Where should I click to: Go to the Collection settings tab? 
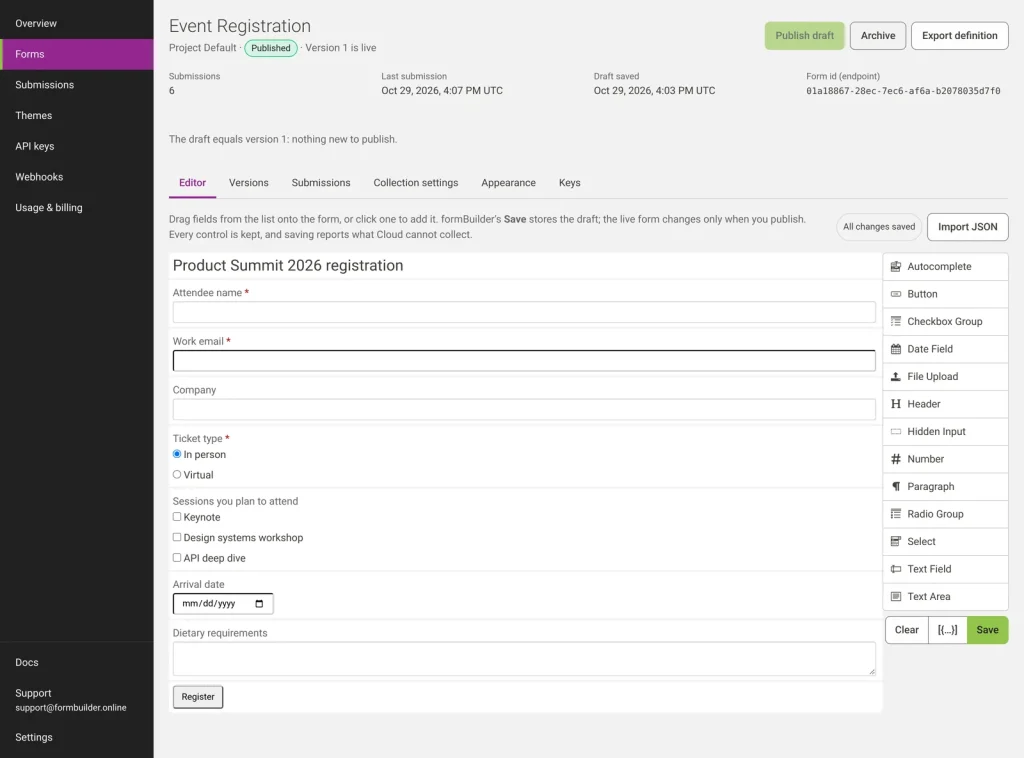[x=415, y=183]
